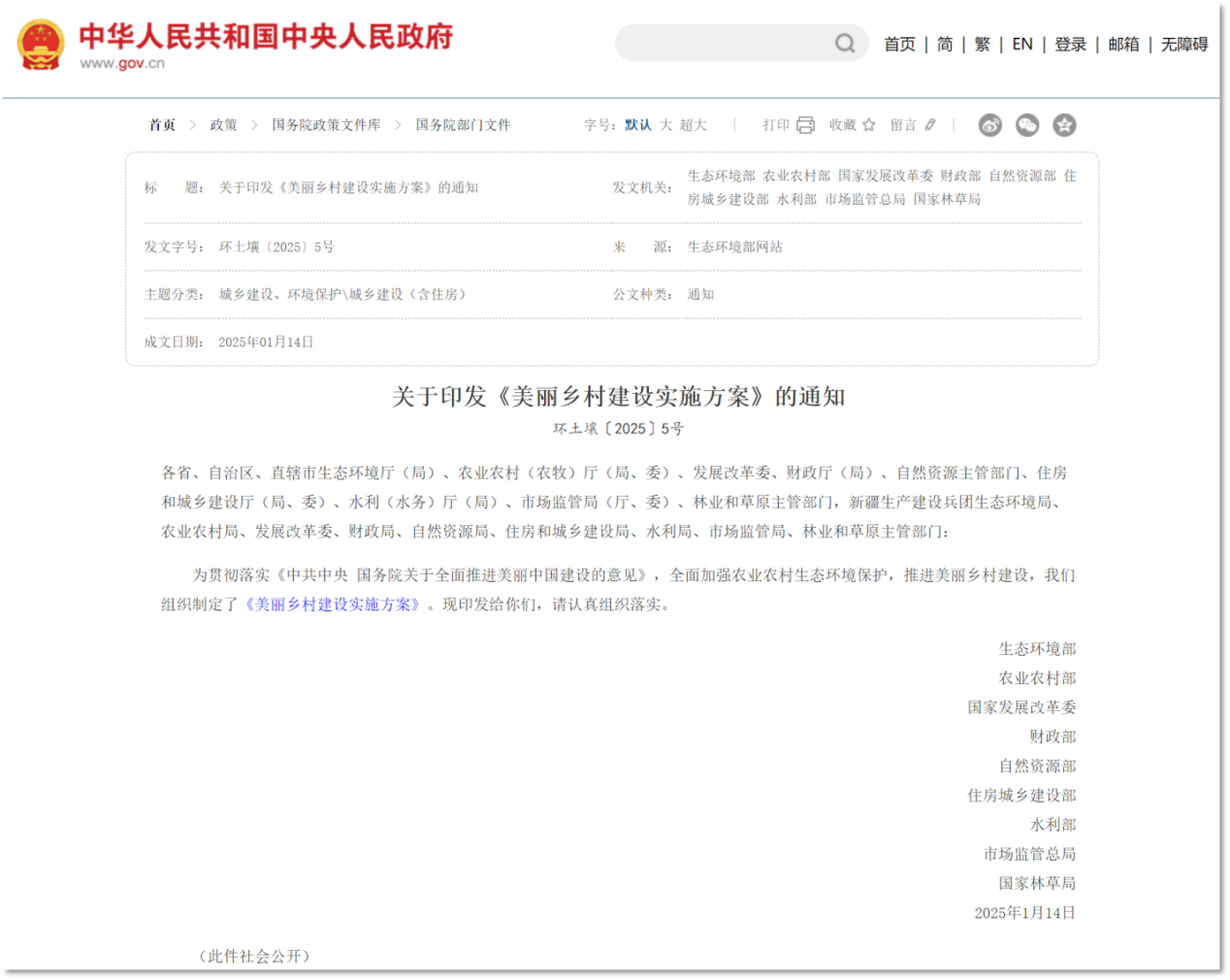1230x980 pixels.
Task: Switch to English site via EN
Action: click(1022, 45)
